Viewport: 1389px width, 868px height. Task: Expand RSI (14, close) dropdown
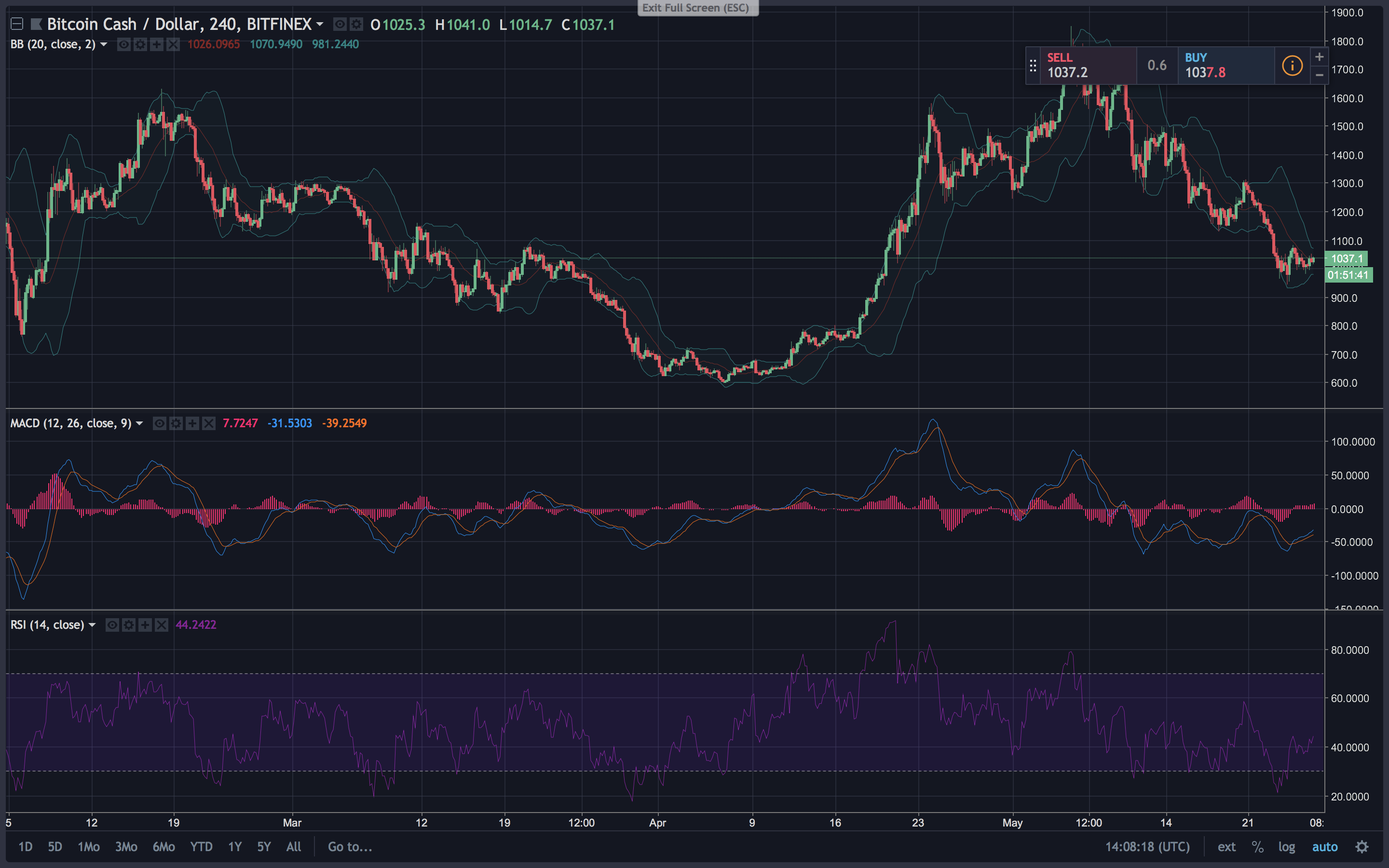click(92, 624)
